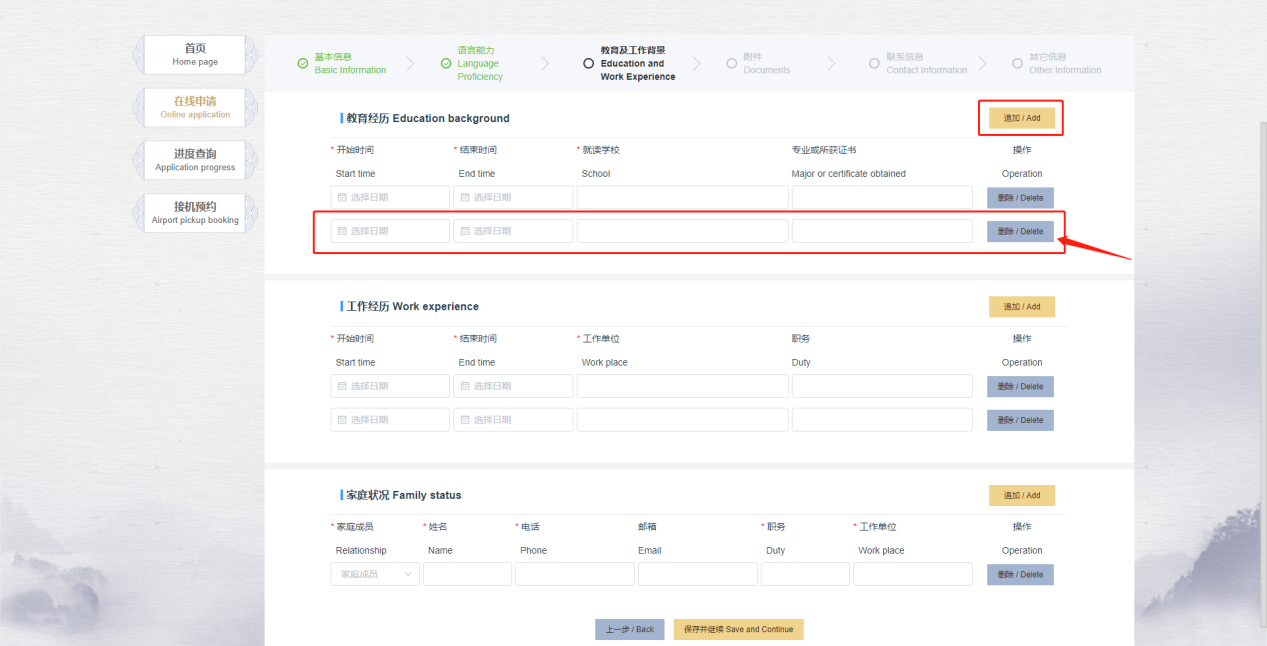The height and width of the screenshot is (646, 1267).
Task: Click the Basic Information green check icon
Action: pos(303,64)
